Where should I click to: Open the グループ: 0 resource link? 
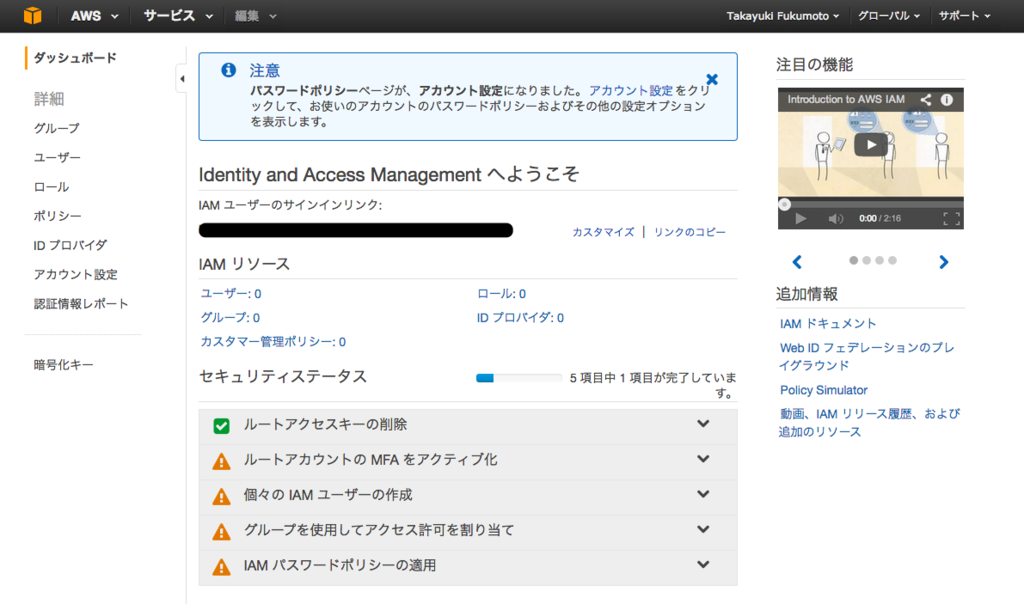[230, 317]
